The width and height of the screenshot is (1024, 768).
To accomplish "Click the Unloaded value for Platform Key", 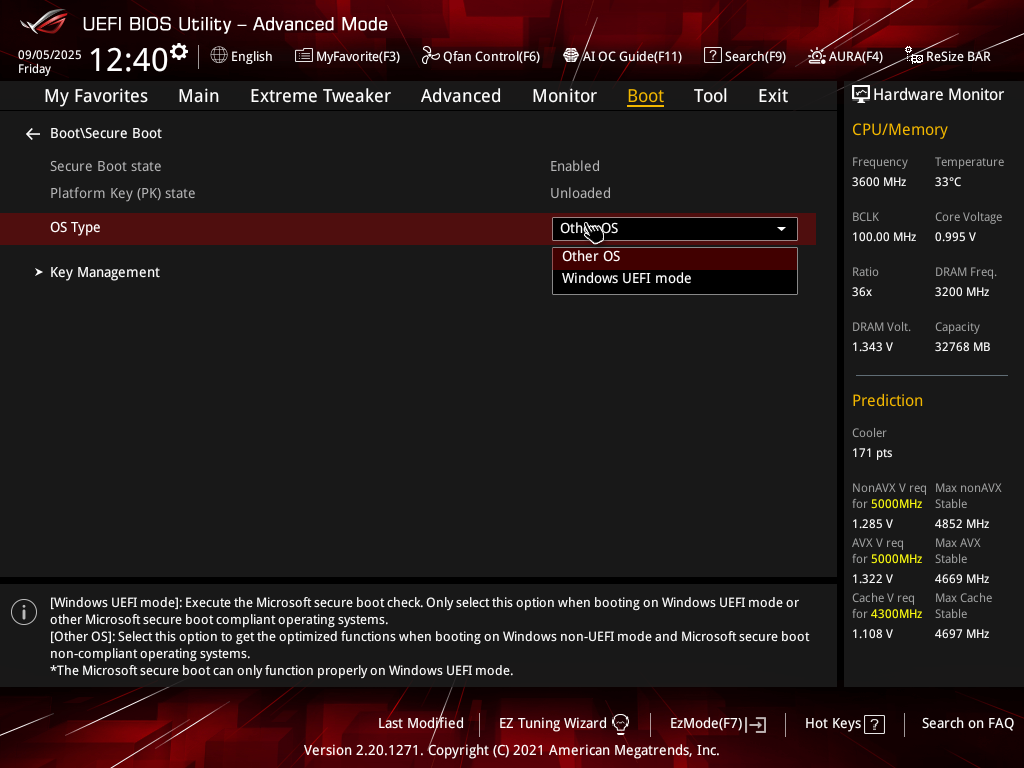I will coord(580,193).
